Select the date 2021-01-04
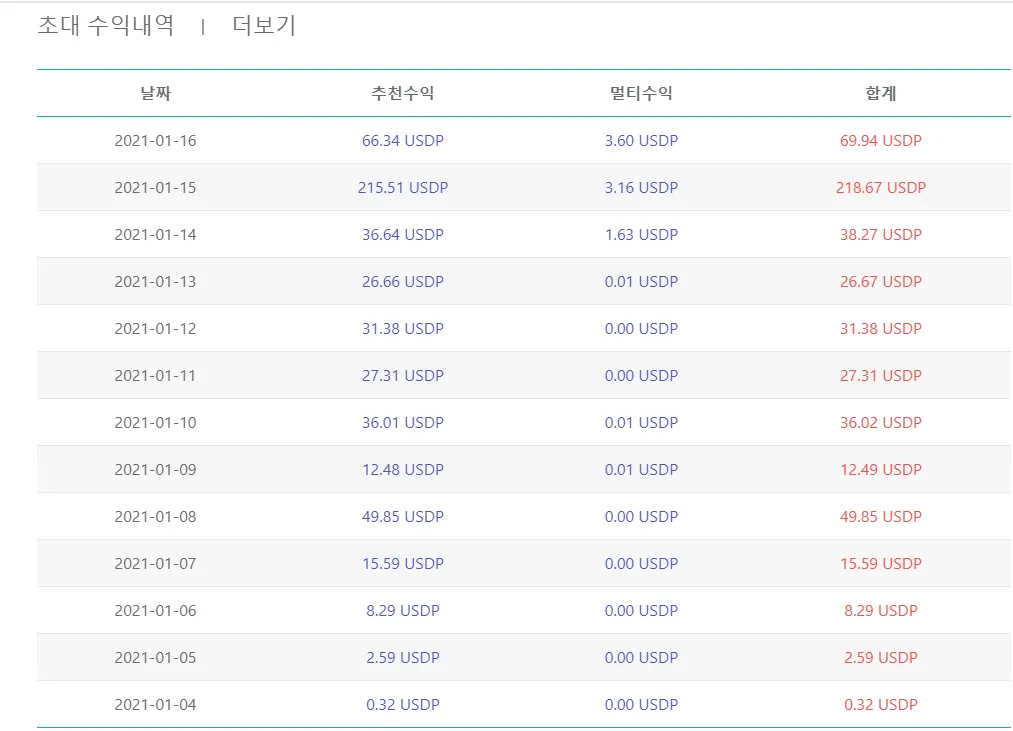Screen dimensions: 1013x731 coord(156,705)
